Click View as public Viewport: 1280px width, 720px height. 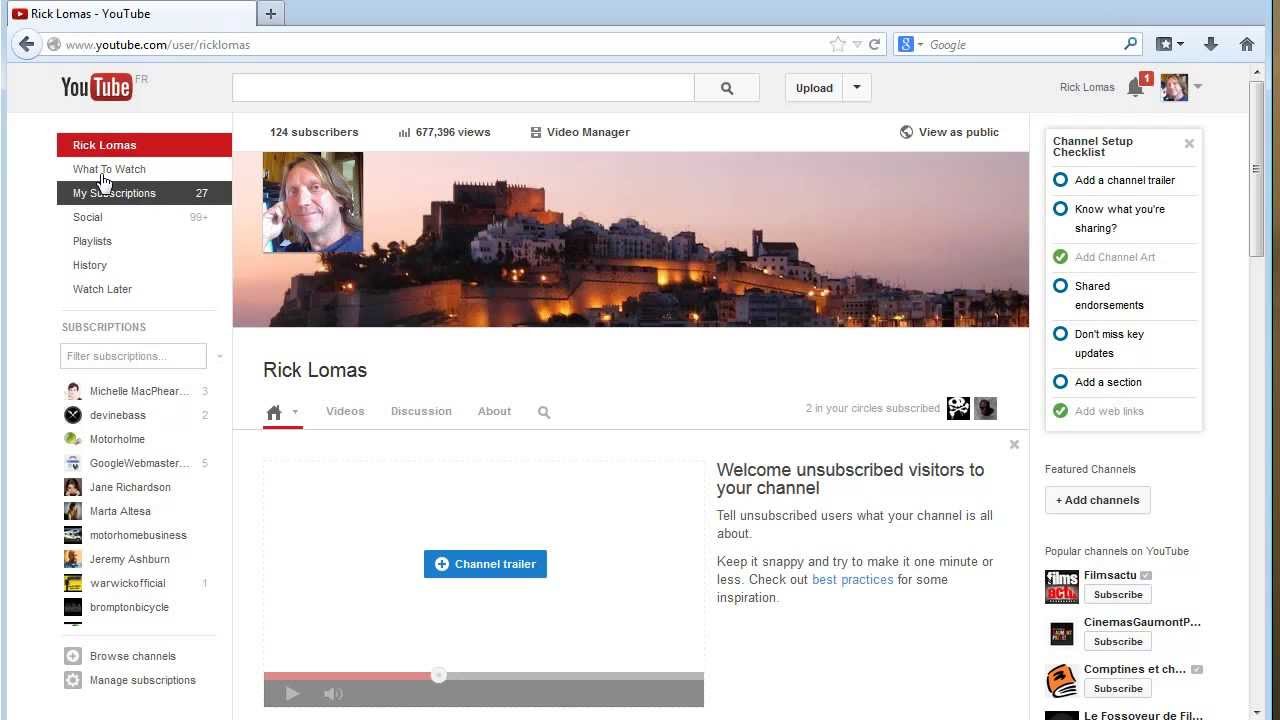(950, 132)
